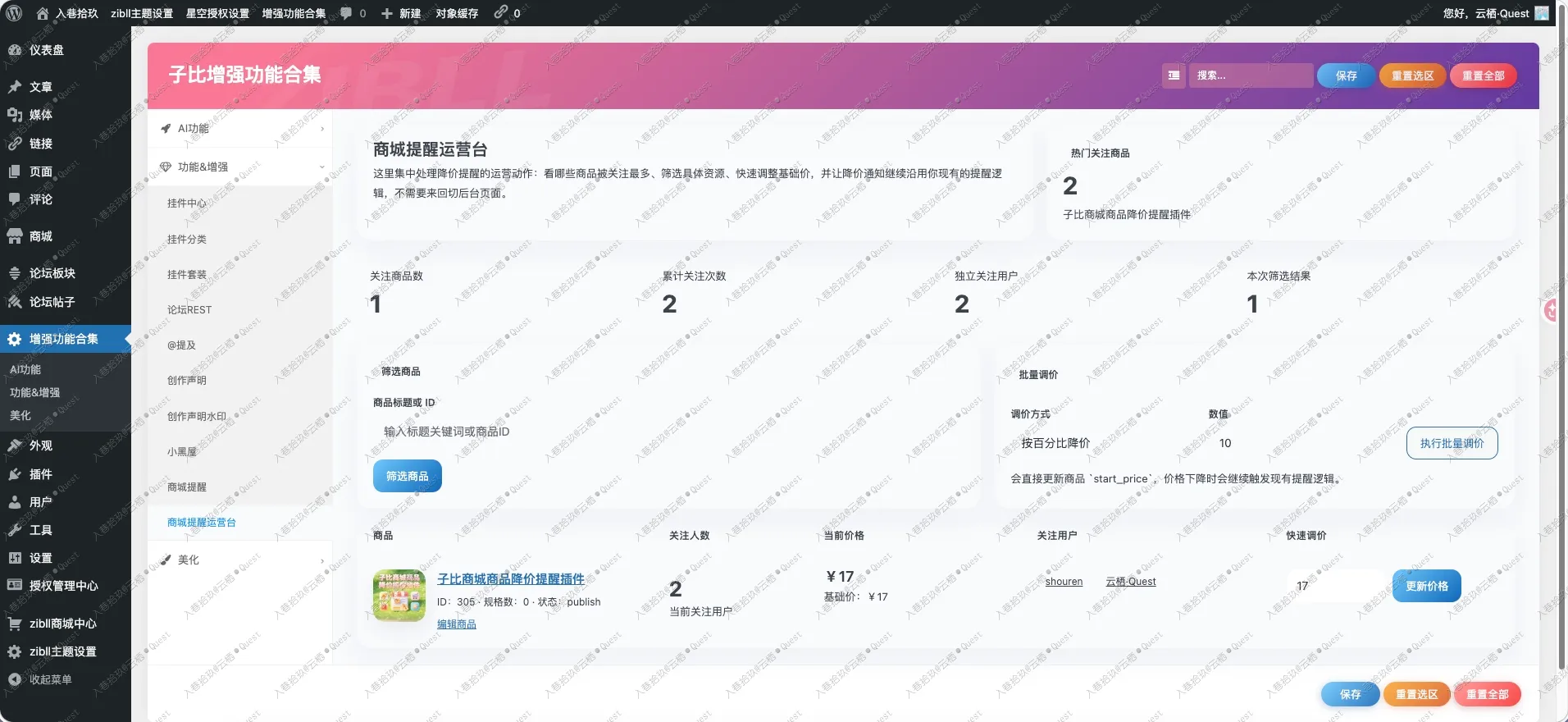Viewport: 1568px width, 722px height.
Task: Select 挂件套装 tab
Action: pyautogui.click(x=240, y=275)
